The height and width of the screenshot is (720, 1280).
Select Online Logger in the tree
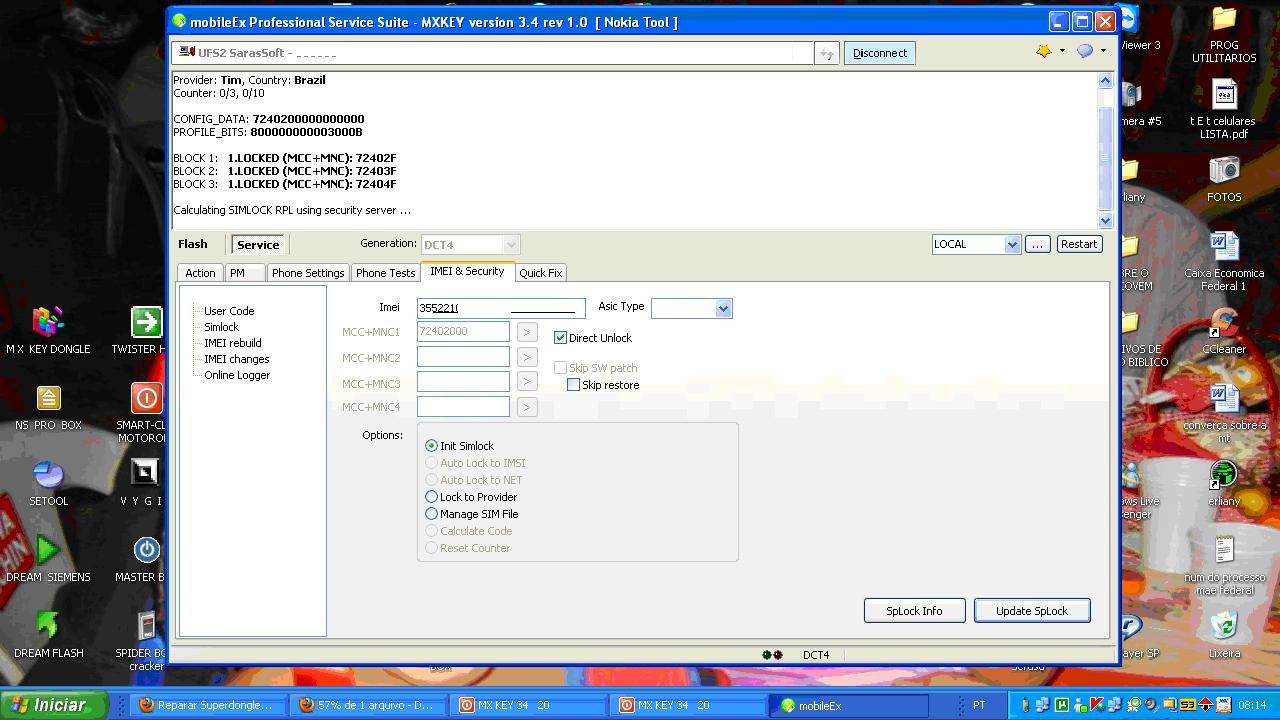(x=237, y=375)
